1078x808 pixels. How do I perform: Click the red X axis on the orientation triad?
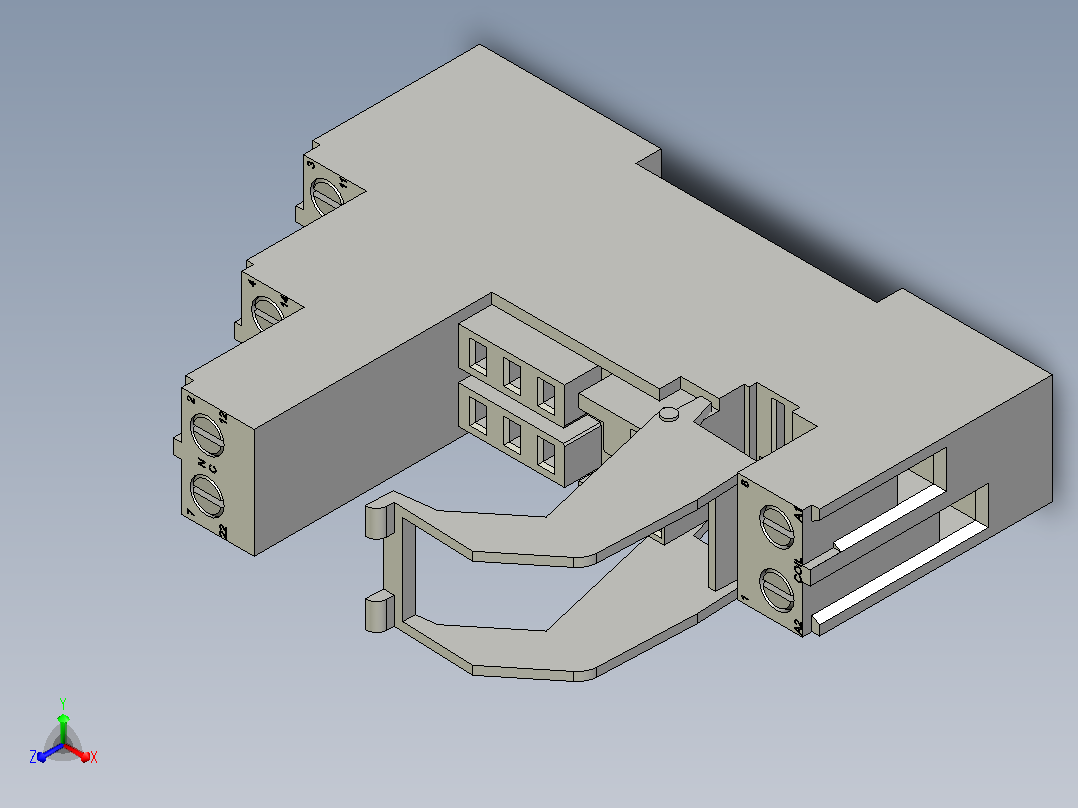pyautogui.click(x=79, y=752)
